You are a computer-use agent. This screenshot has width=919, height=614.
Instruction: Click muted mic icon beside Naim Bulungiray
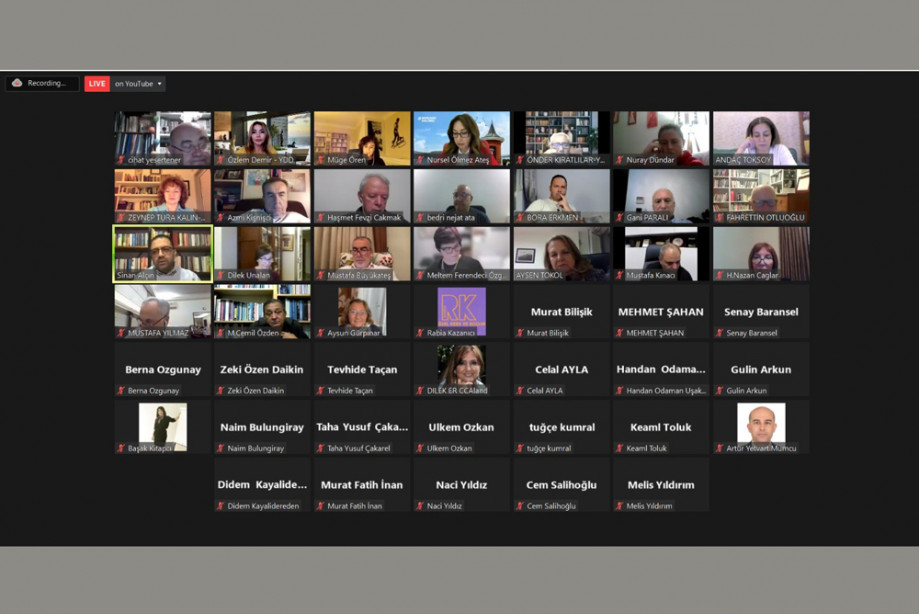click(x=221, y=449)
